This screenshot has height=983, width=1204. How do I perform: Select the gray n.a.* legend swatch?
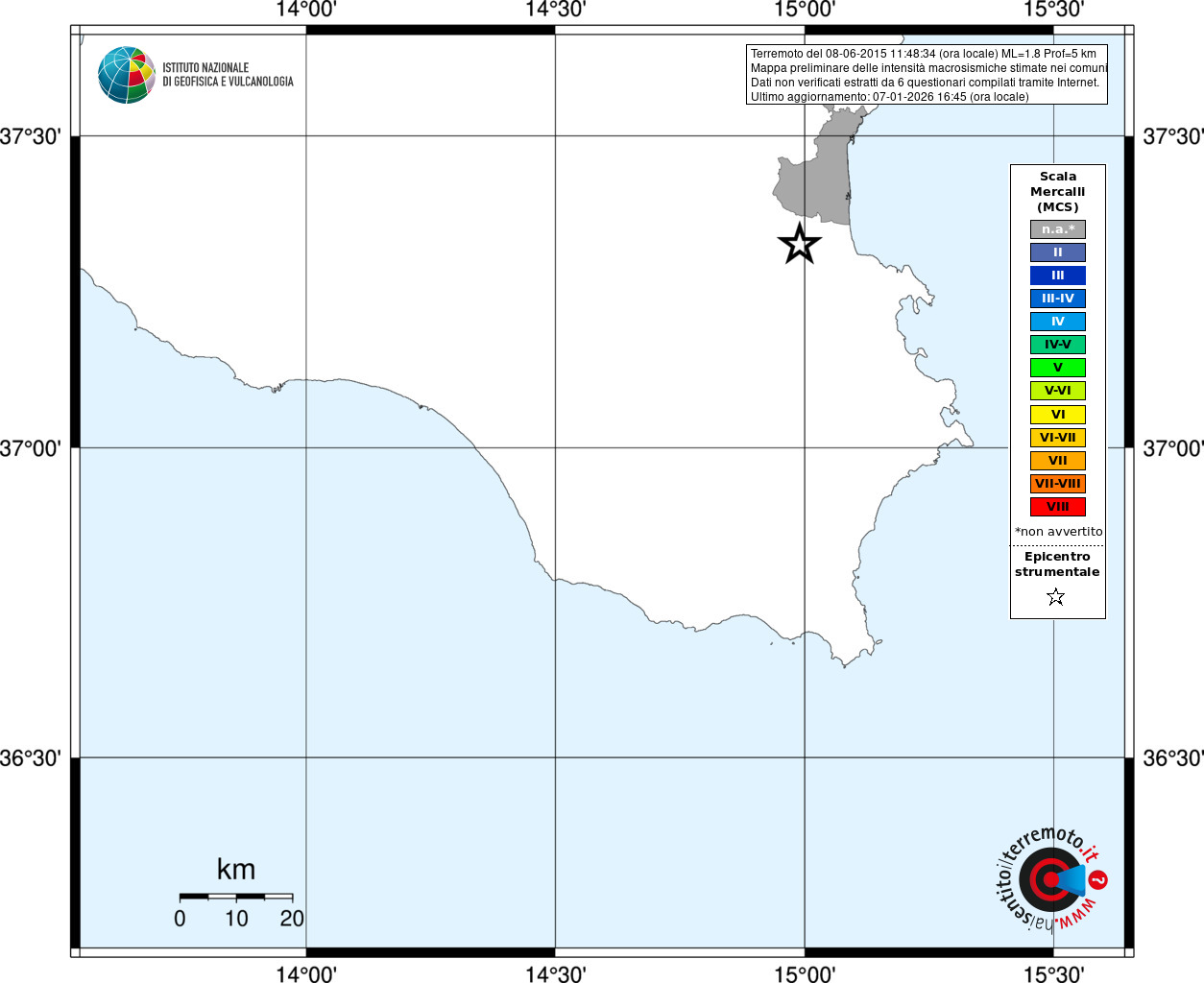click(x=1058, y=229)
